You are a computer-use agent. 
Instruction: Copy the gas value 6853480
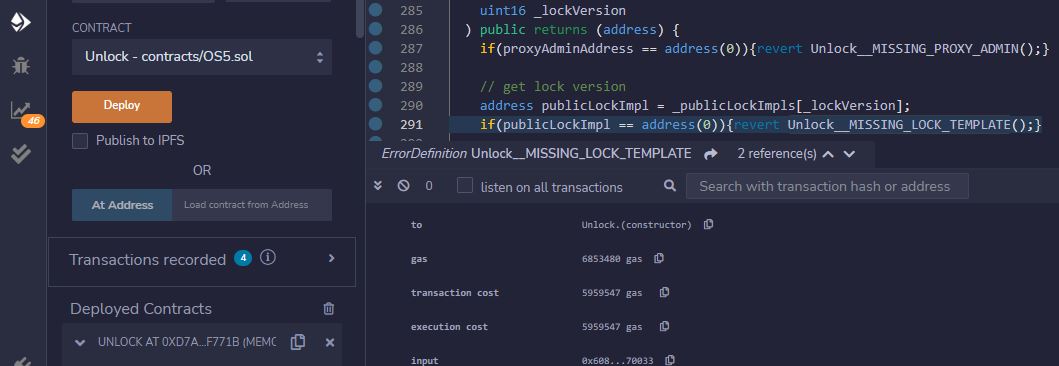pos(658,258)
